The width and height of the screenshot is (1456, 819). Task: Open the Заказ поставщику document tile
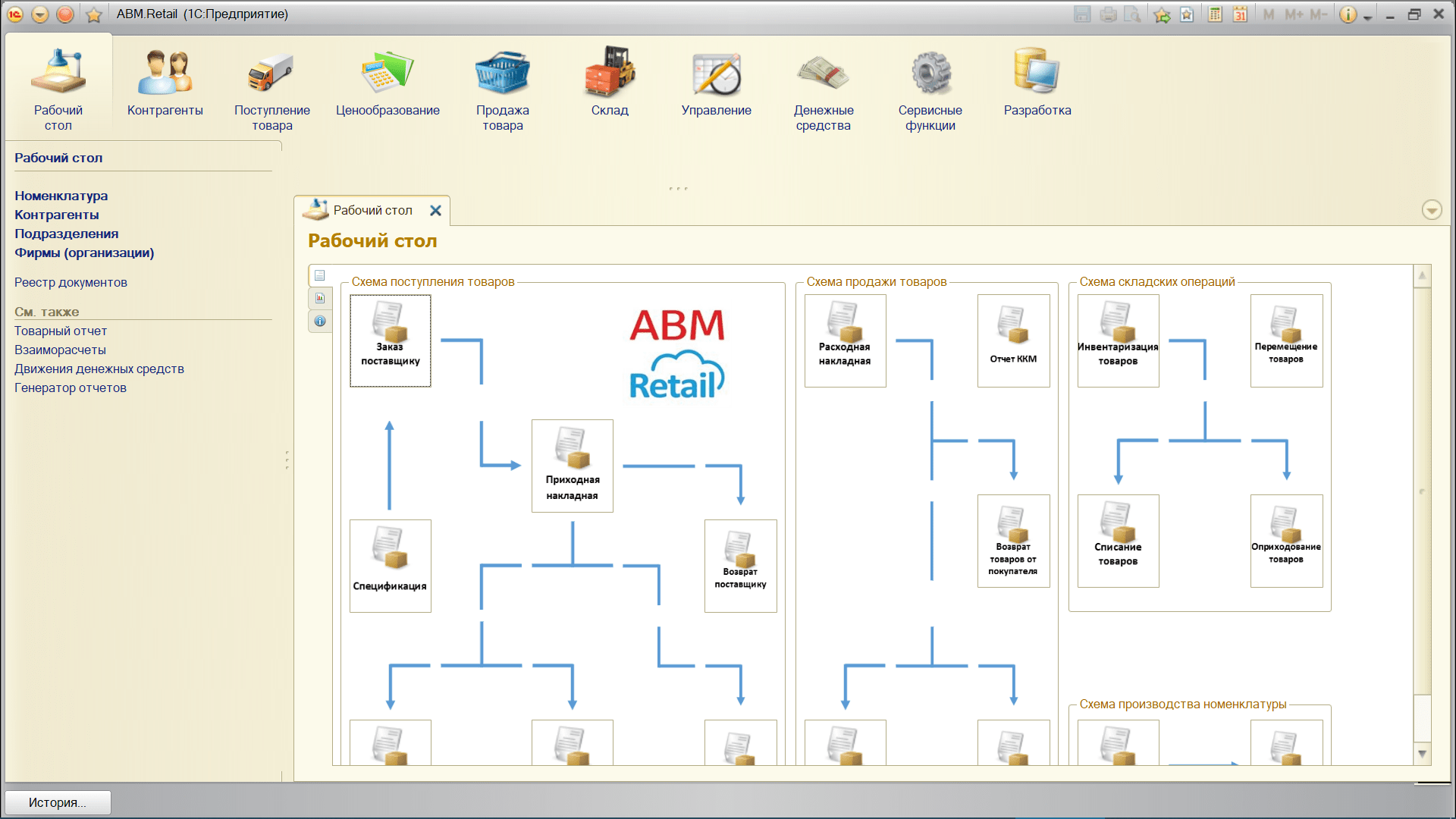click(391, 340)
